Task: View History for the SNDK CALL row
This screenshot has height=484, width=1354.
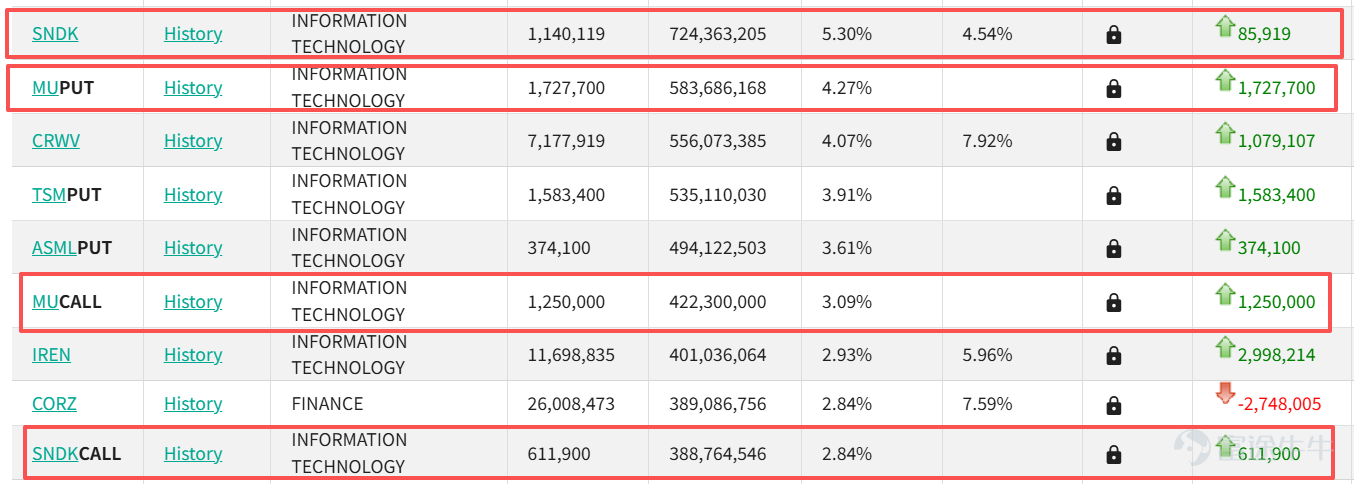Action: tap(193, 454)
